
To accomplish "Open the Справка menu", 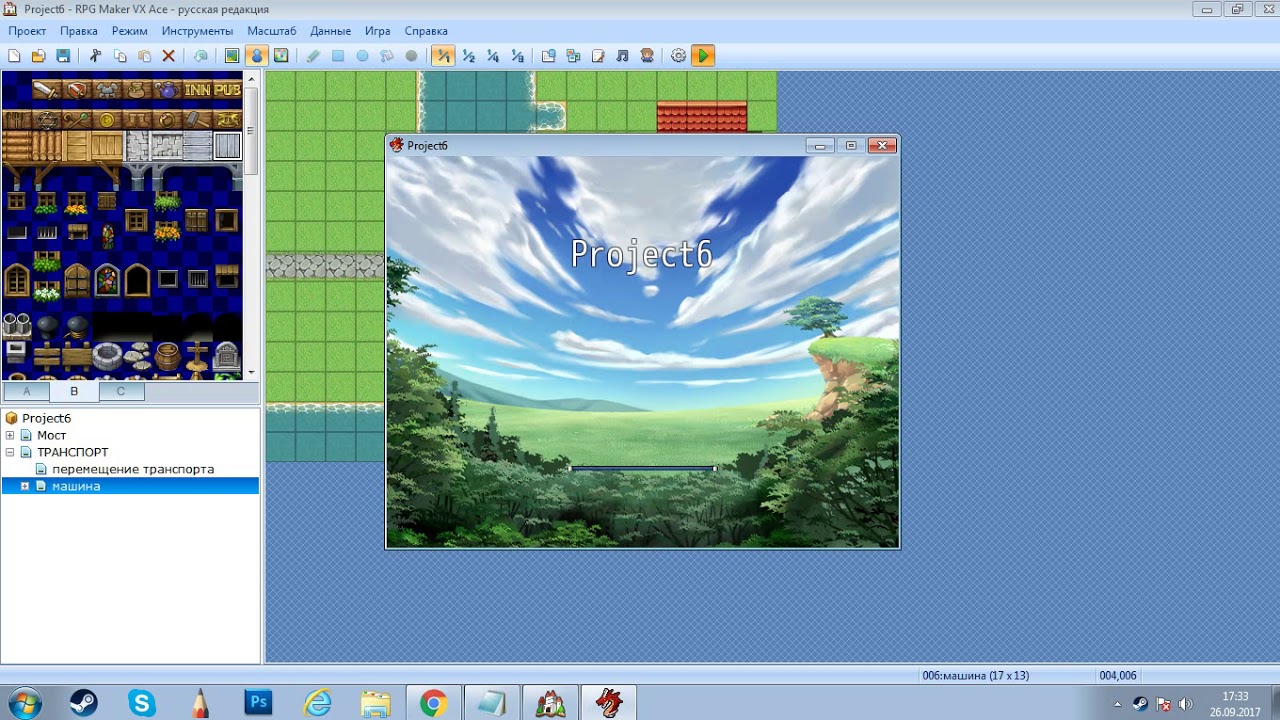I will tap(426, 31).
